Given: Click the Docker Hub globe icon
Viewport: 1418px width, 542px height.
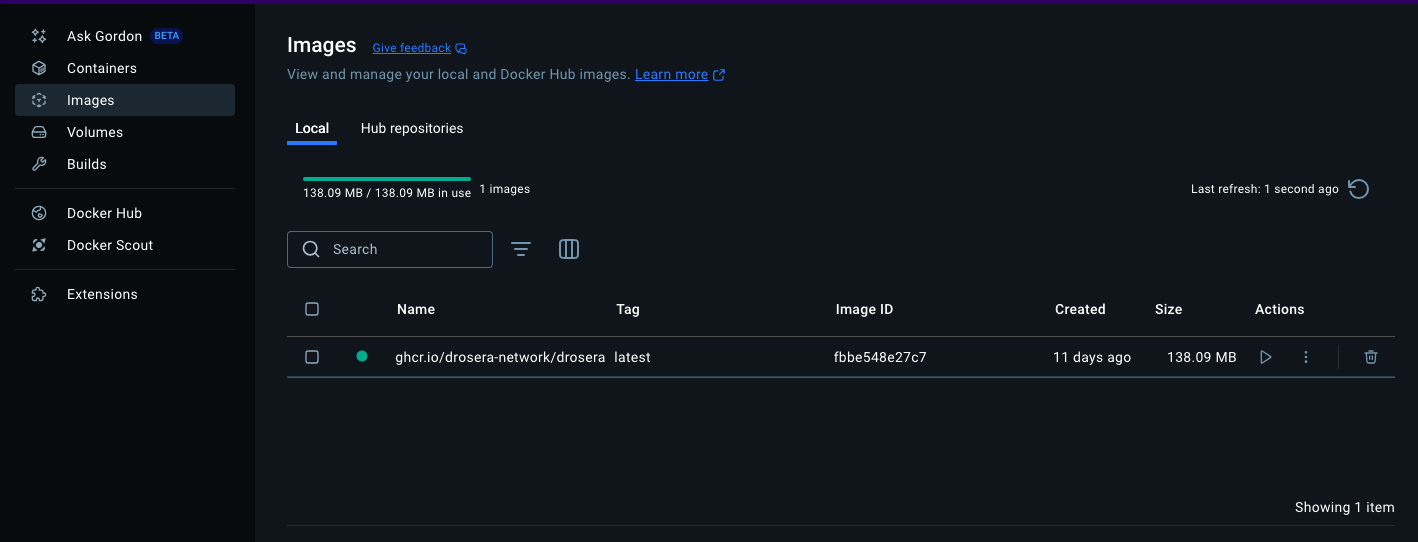Looking at the screenshot, I should (39, 213).
